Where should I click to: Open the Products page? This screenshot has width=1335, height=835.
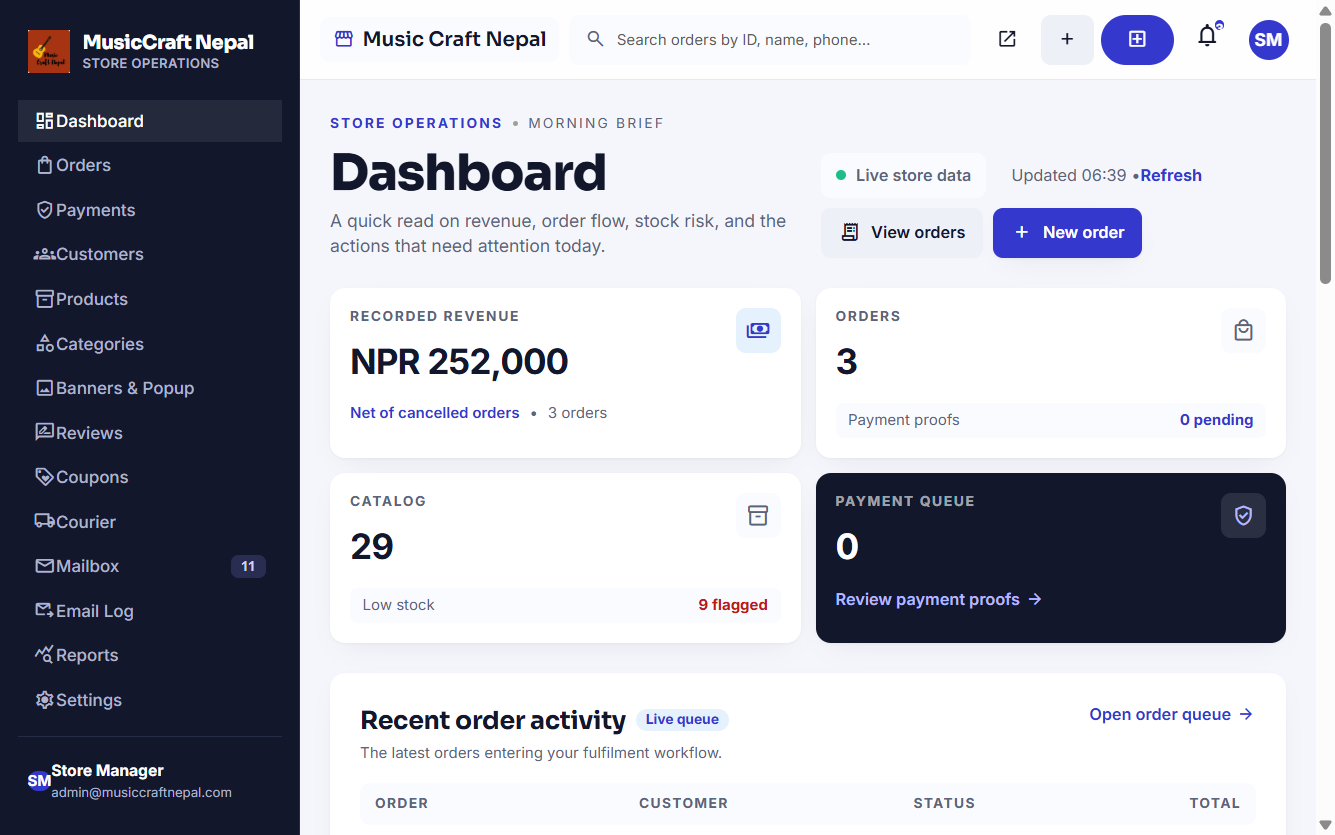(150, 299)
